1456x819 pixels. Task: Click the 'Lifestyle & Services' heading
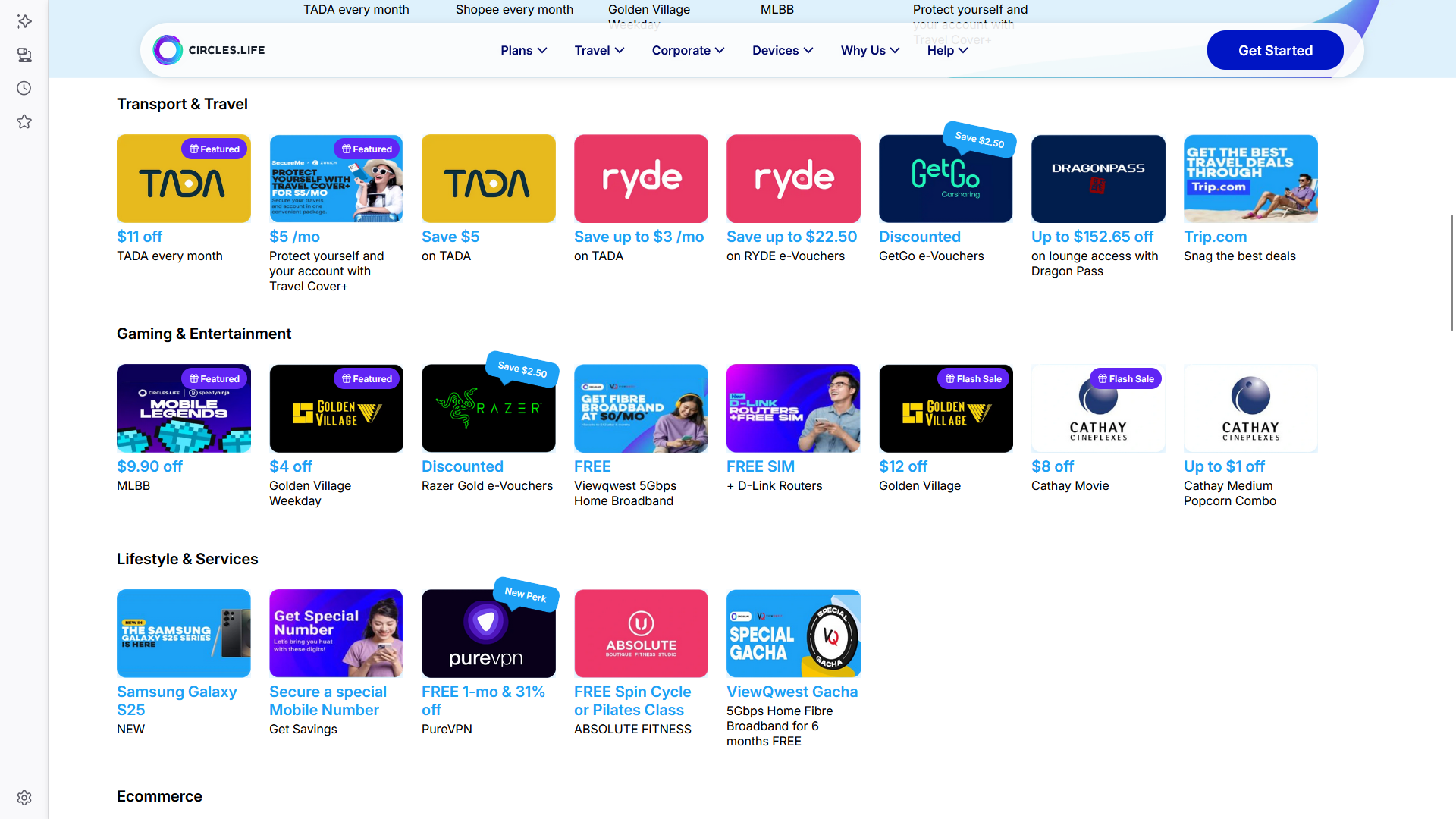coord(187,559)
